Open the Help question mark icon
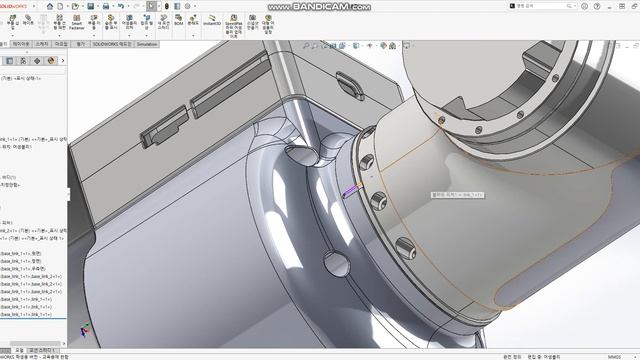640x360 pixels. [597, 6]
